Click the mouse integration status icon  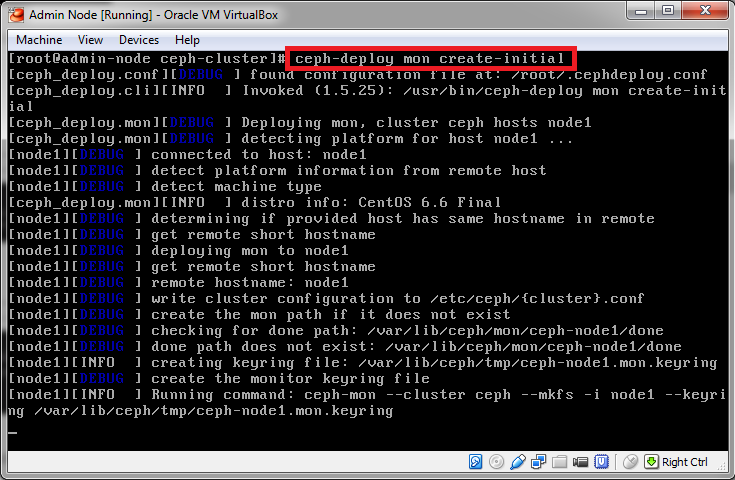pos(630,462)
